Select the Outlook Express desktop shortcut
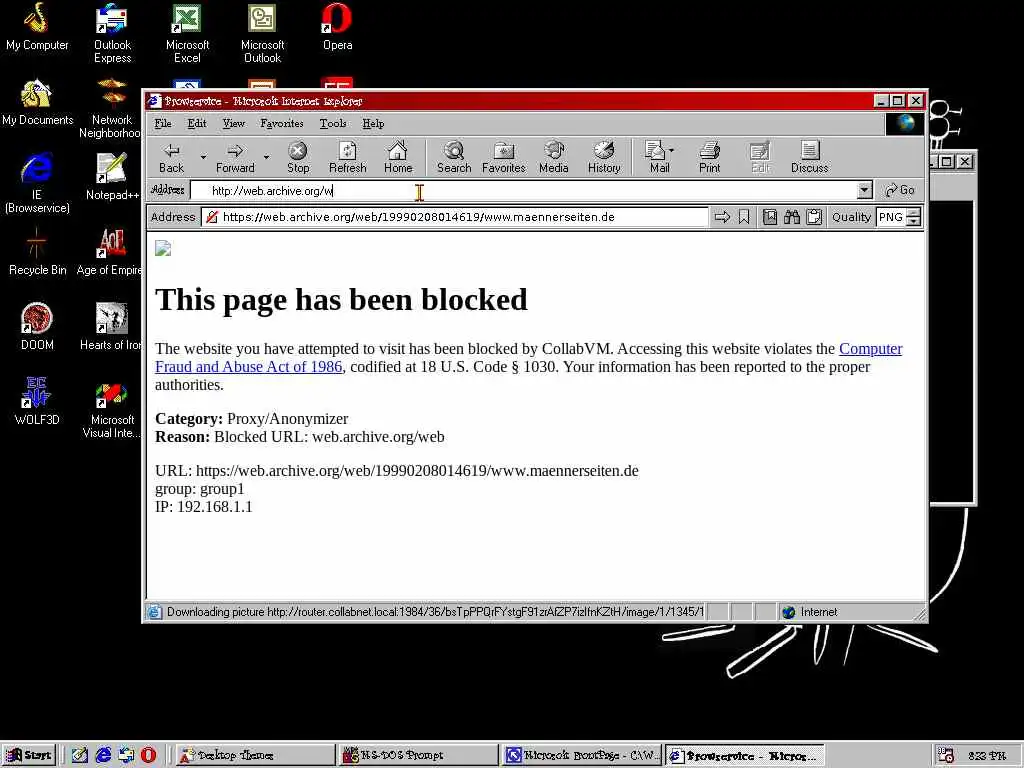 [x=112, y=33]
